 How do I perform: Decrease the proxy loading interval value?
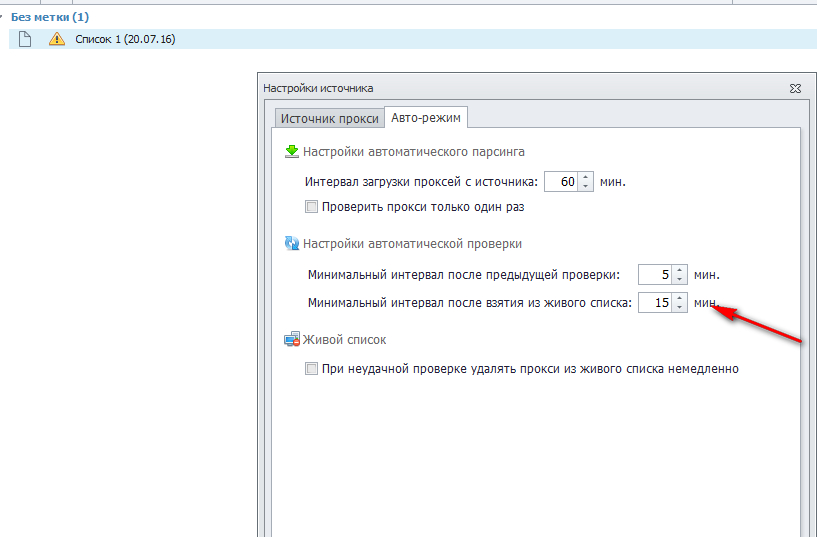pyautogui.click(x=586, y=186)
